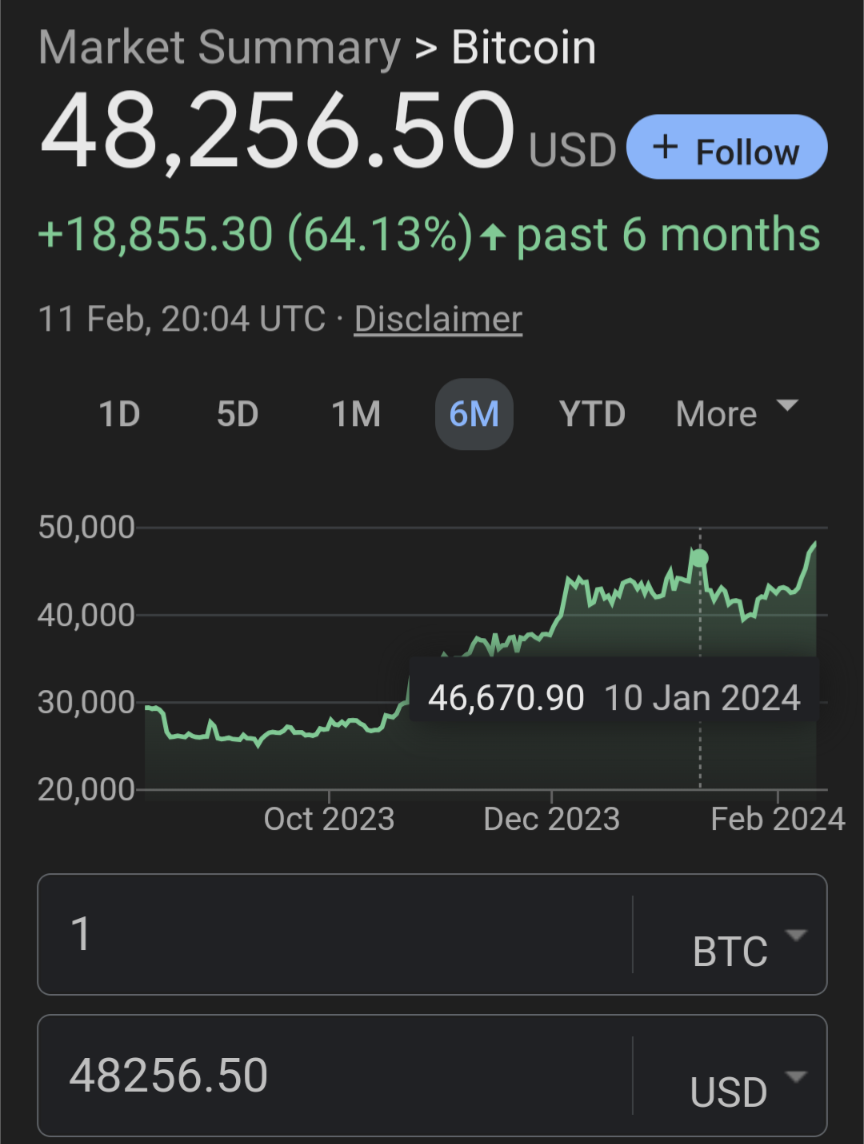Viewport: 864px width, 1144px height.
Task: Click the plus Follow button
Action: point(727,147)
